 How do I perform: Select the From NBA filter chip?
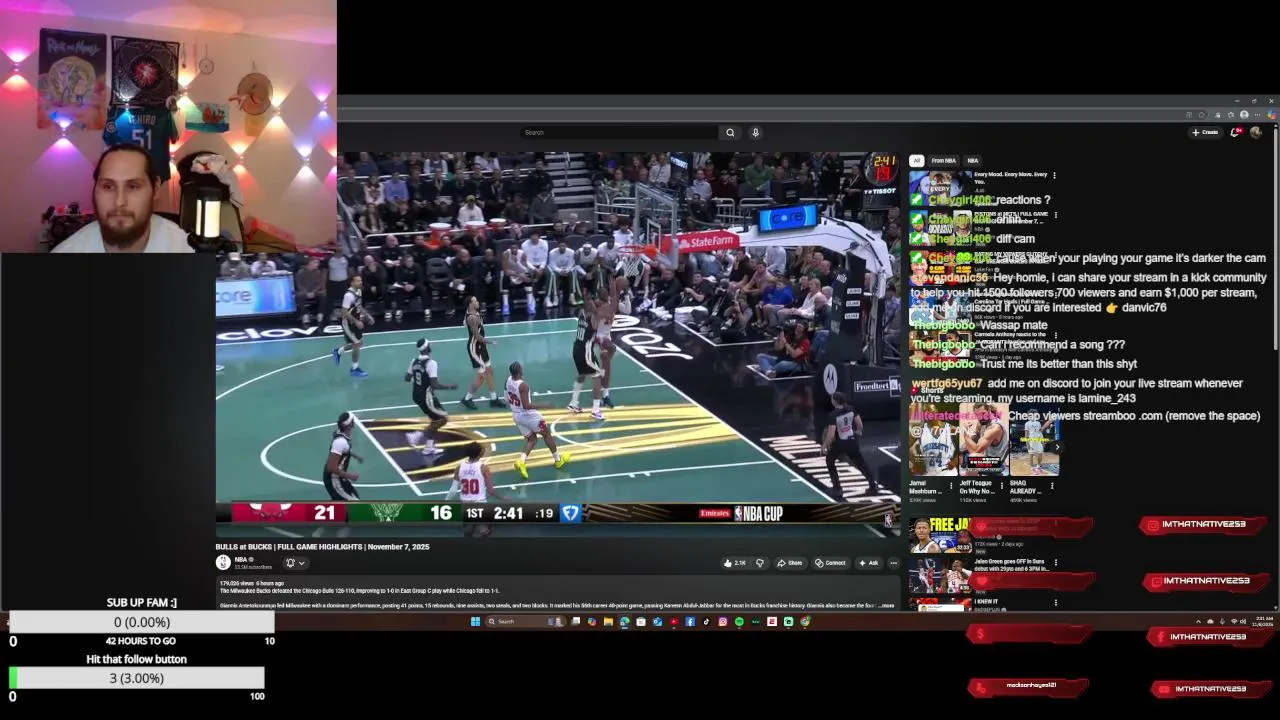pyautogui.click(x=943, y=160)
